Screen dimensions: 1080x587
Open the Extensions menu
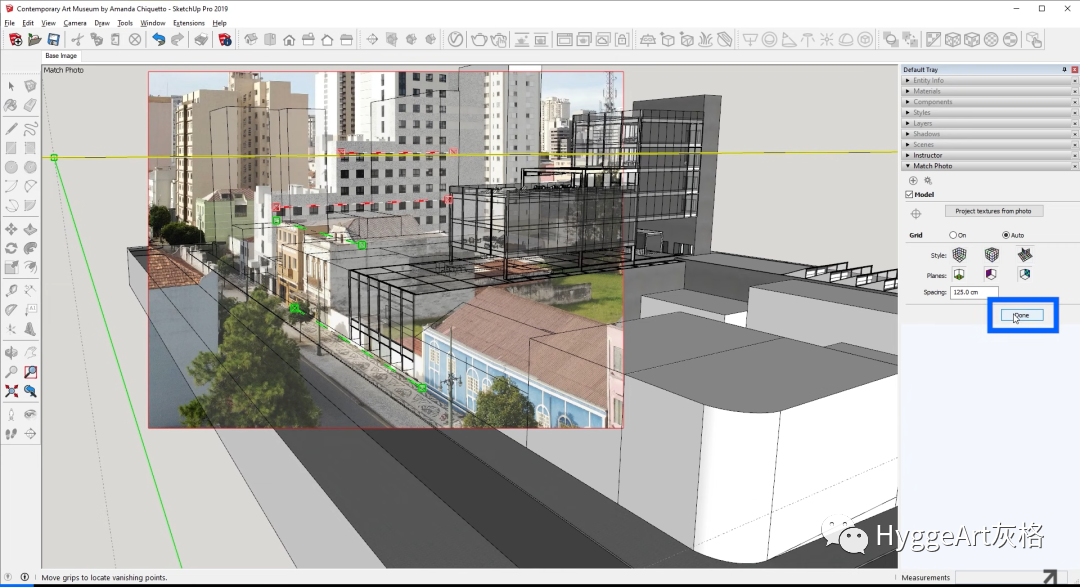[189, 23]
